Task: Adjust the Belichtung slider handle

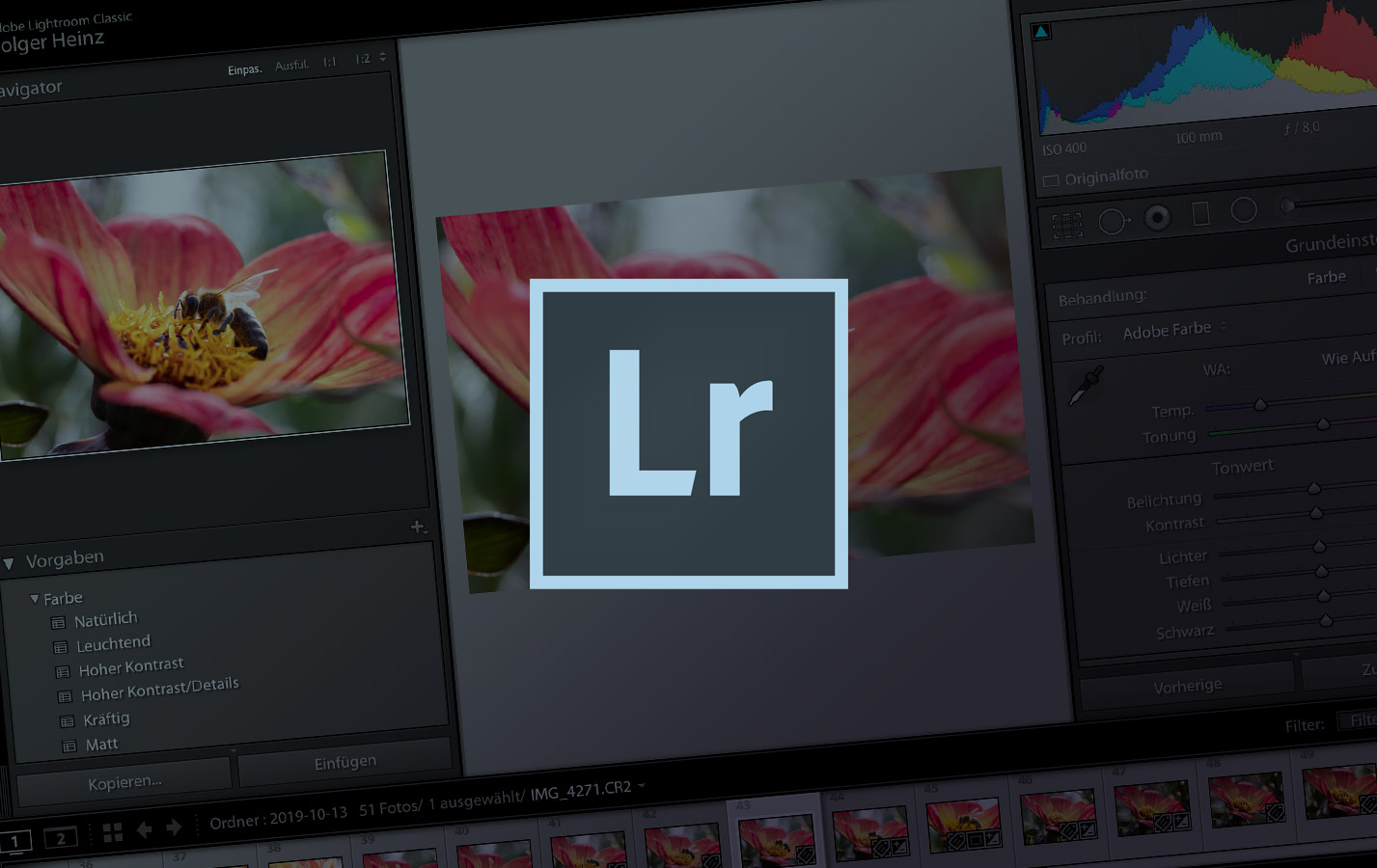Action: (1314, 489)
